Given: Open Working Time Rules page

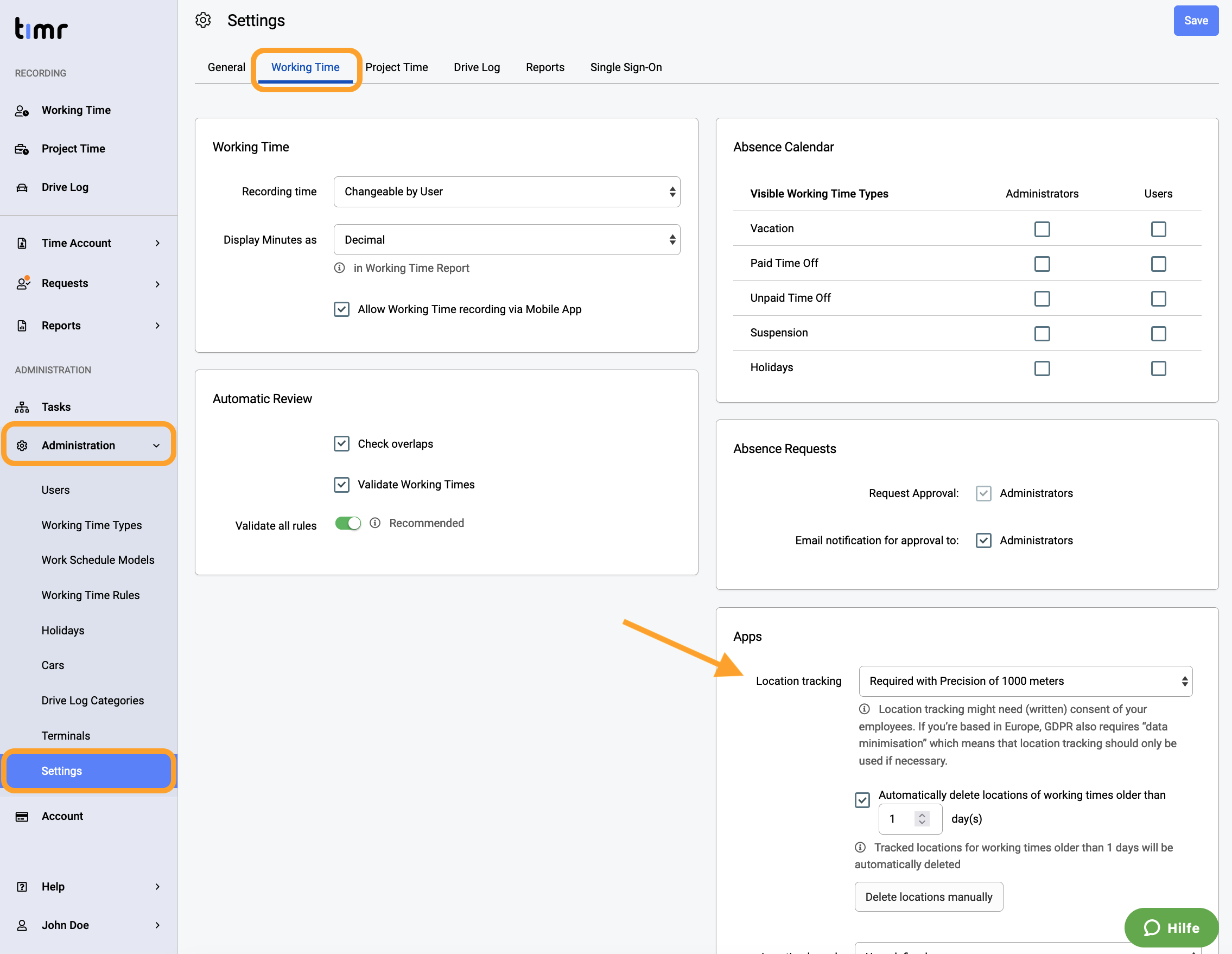Looking at the screenshot, I should click(x=90, y=595).
